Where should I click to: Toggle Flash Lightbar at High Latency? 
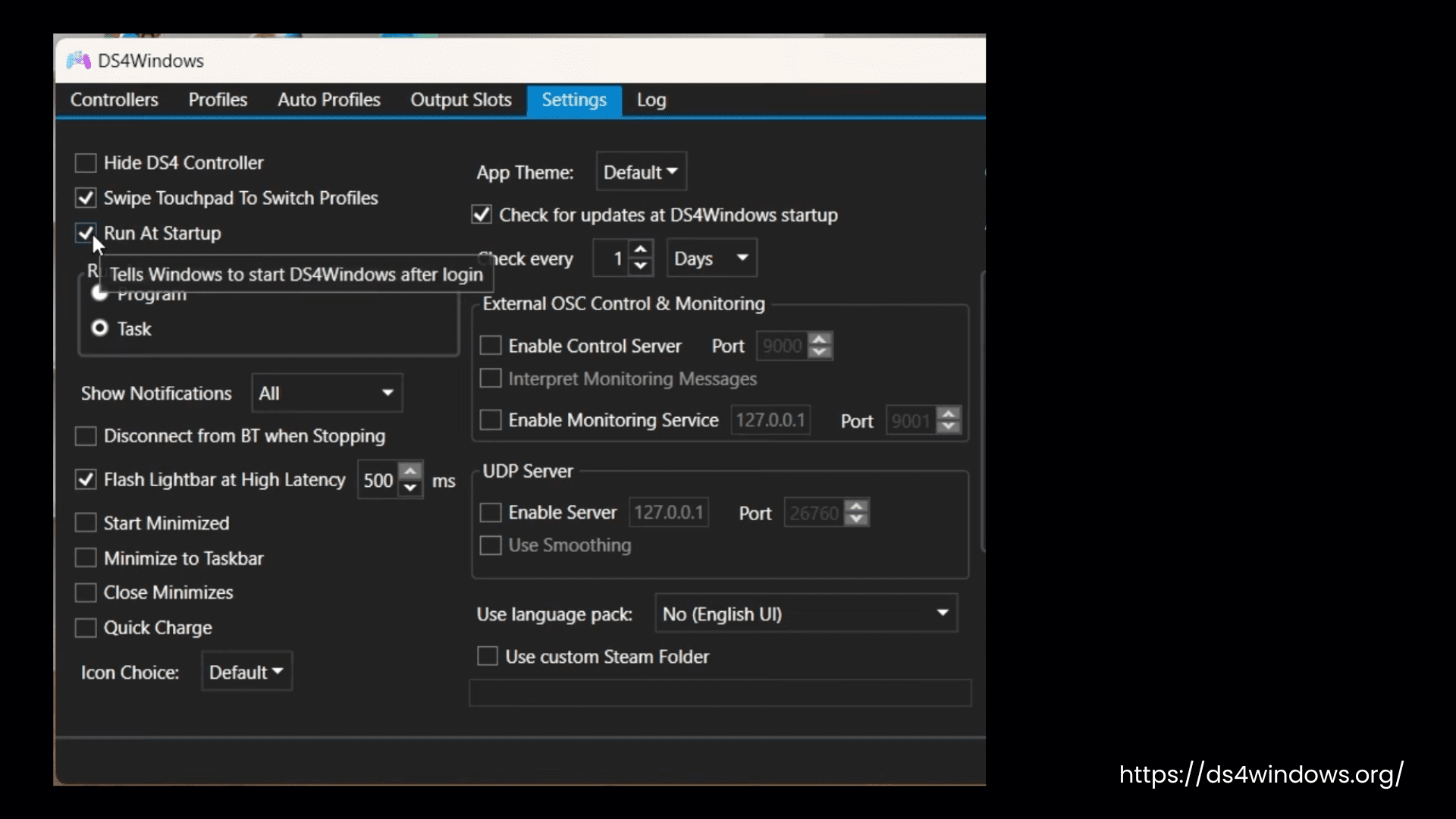tap(86, 479)
